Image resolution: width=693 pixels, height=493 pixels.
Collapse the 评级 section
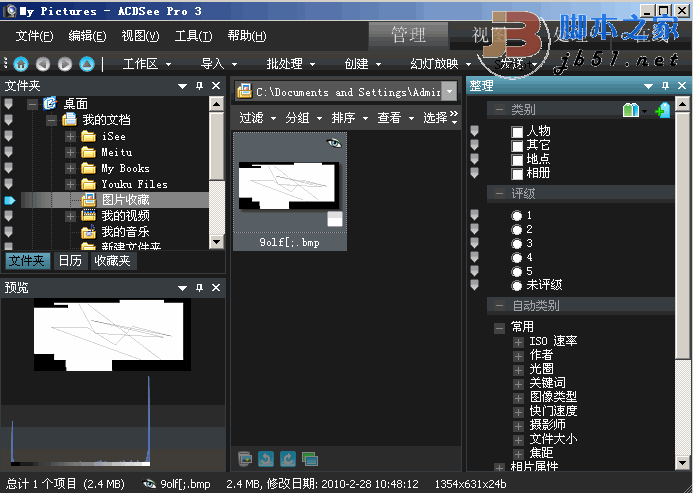coord(499,194)
